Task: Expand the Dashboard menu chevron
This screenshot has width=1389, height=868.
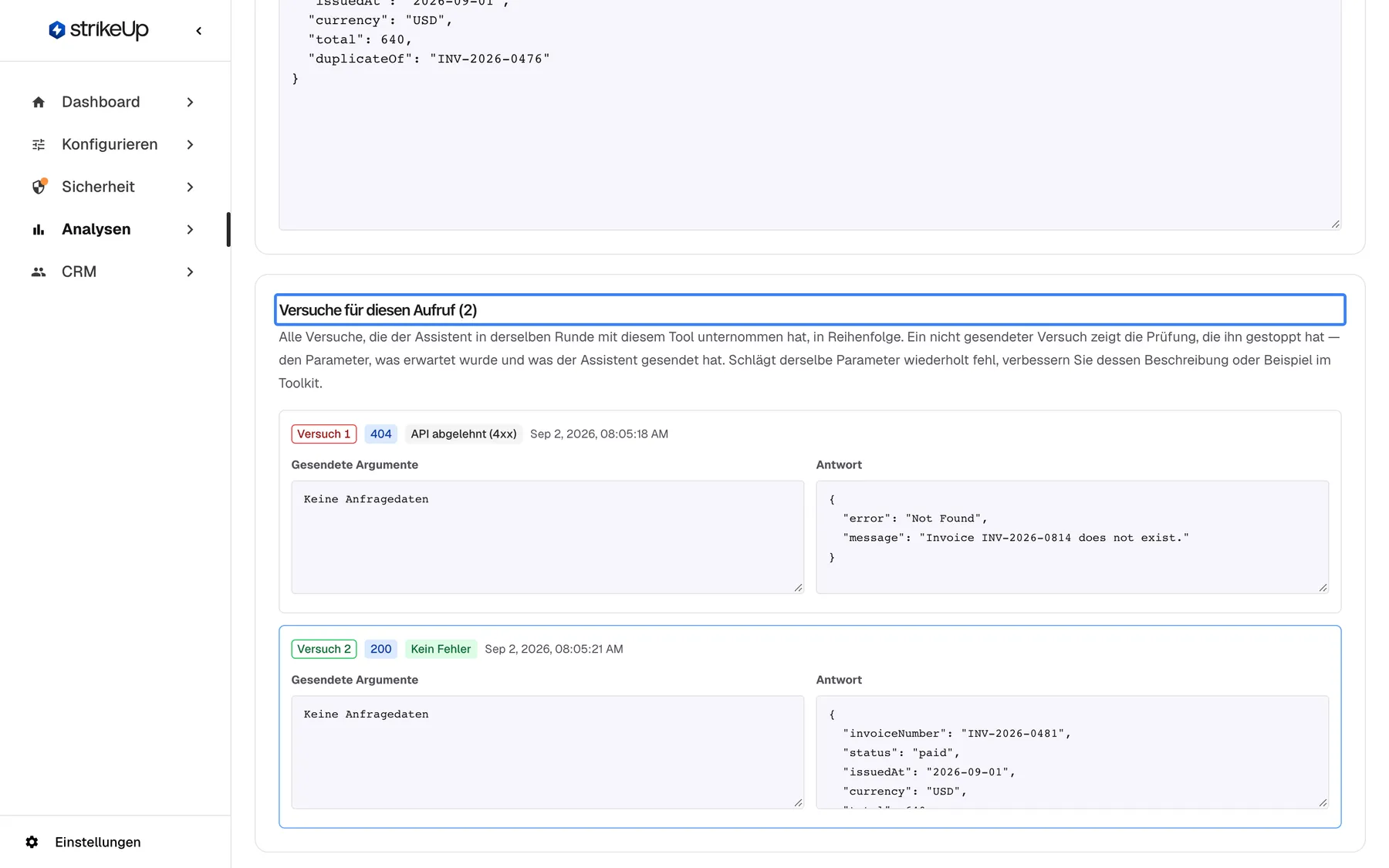Action: click(190, 102)
